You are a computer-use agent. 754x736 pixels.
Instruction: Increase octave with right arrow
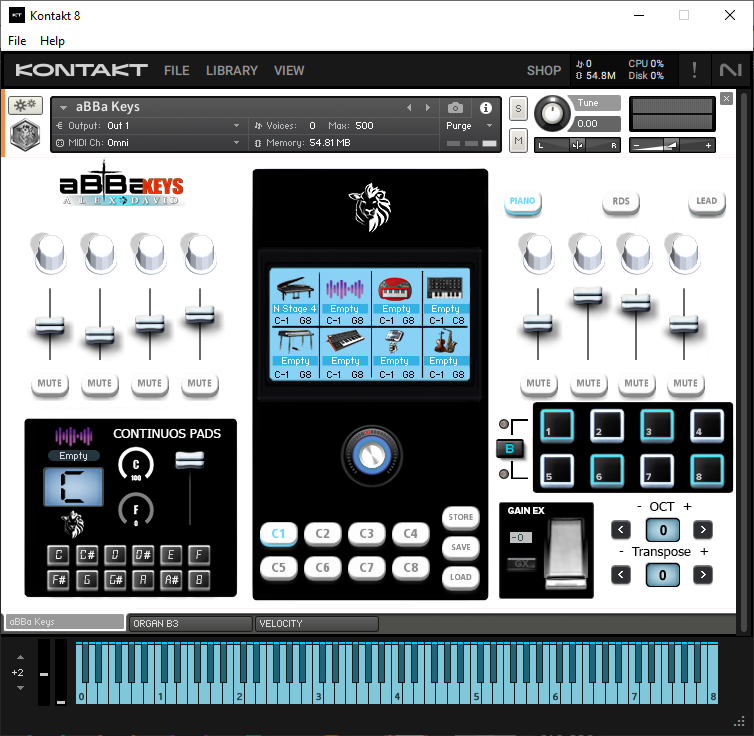tap(703, 530)
